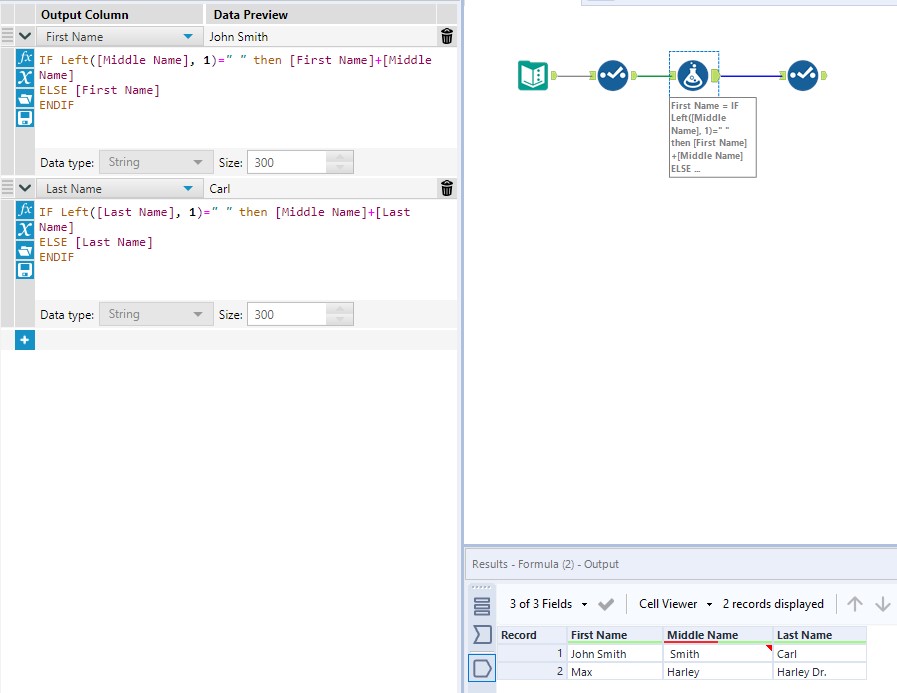This screenshot has width=897, height=693.
Task: Click the Size stepper for the First Name field
Action: coord(339,162)
